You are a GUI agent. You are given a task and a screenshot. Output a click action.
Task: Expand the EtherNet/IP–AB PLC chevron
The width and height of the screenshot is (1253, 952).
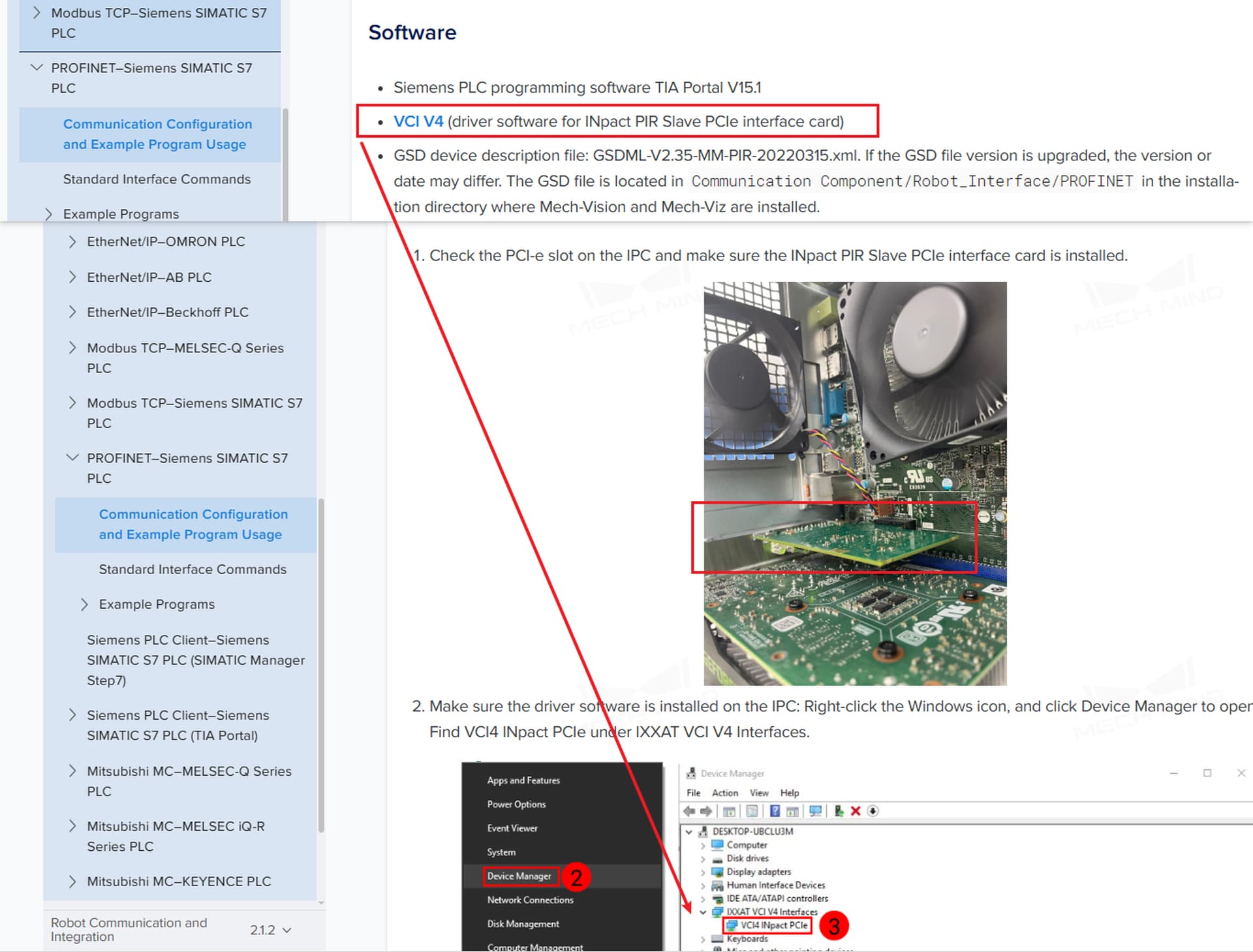[72, 277]
